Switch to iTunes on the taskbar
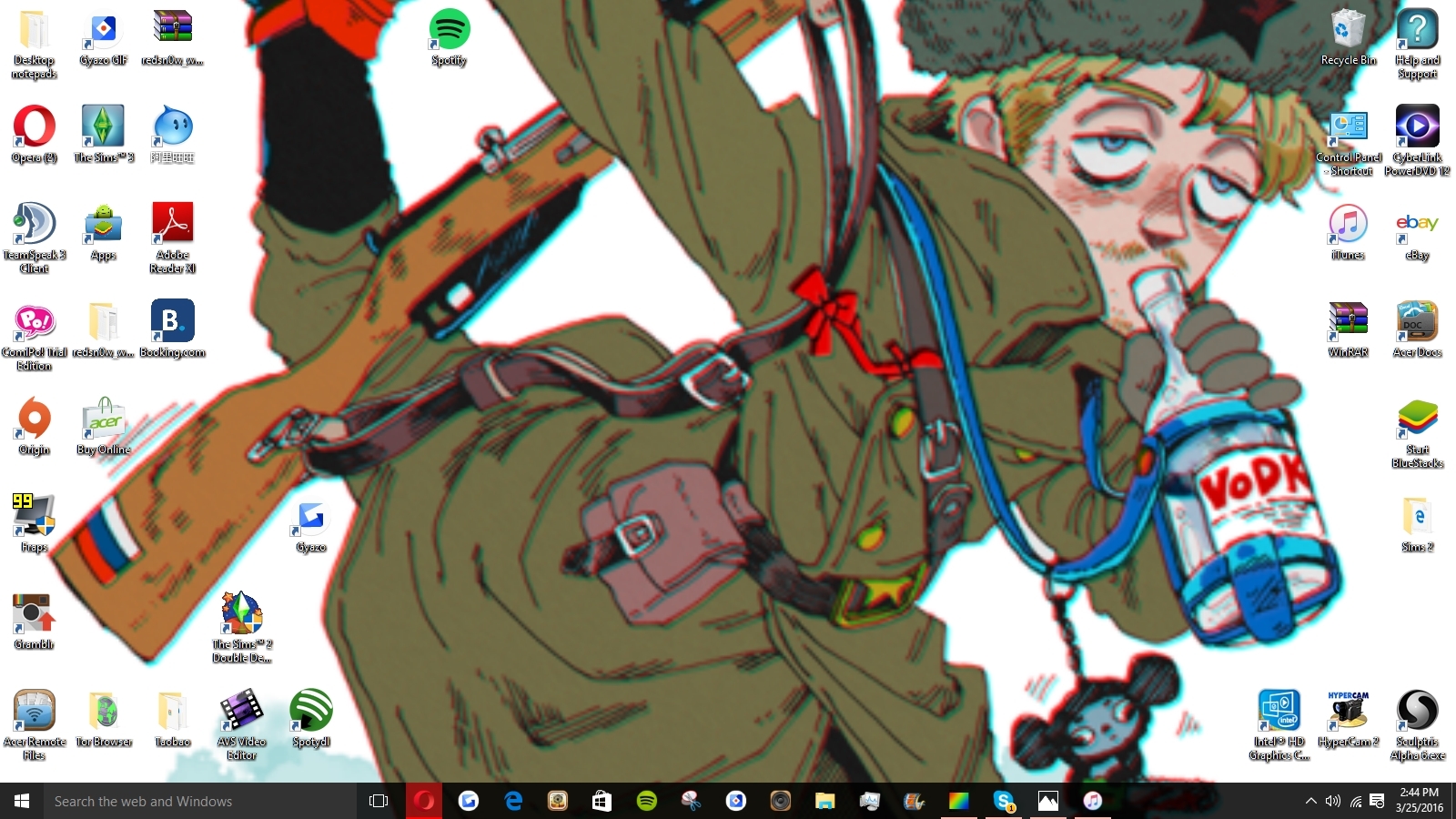Viewport: 1456px width, 819px height. coord(1093,801)
